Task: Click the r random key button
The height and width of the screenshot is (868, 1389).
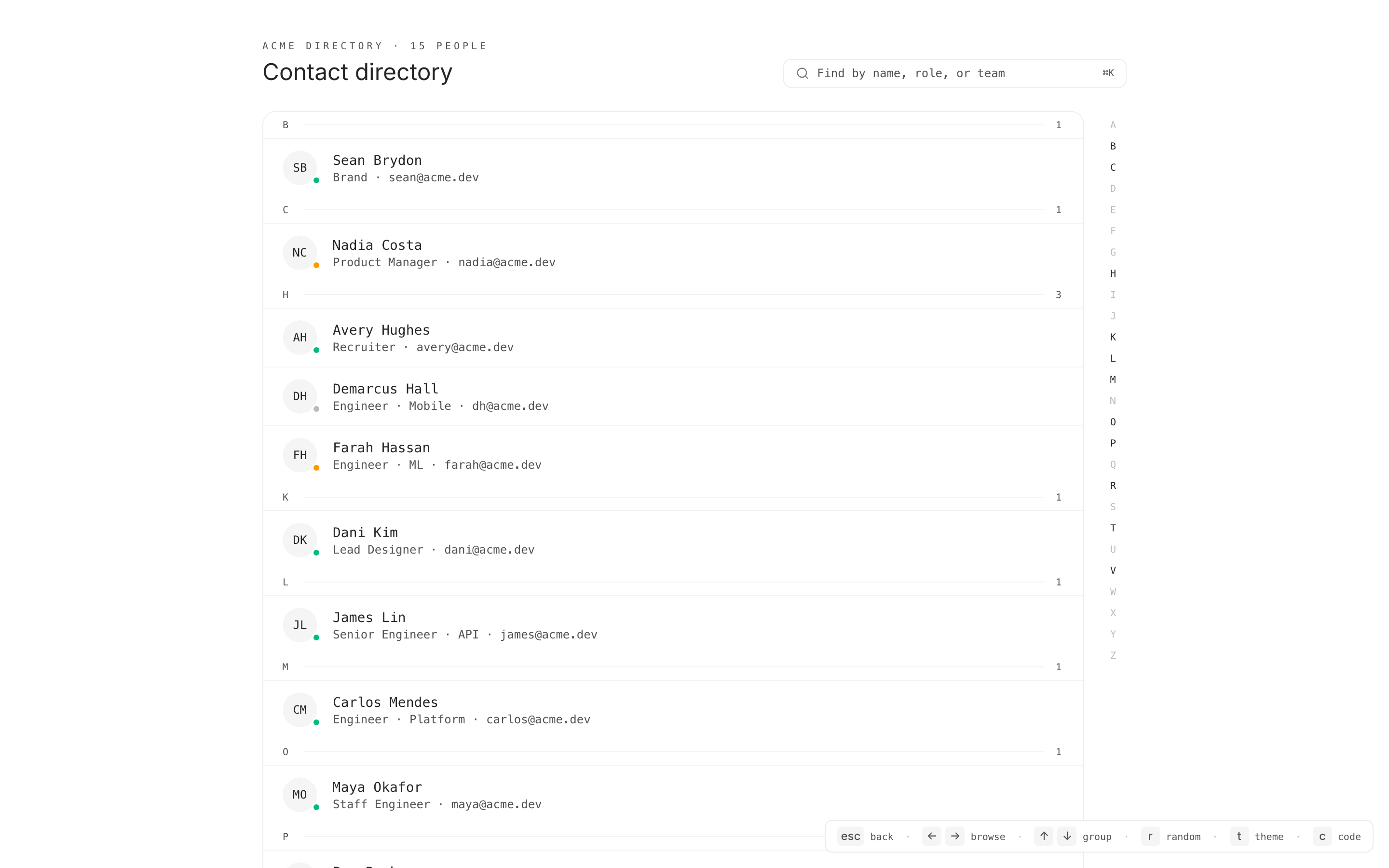Action: [1150, 837]
